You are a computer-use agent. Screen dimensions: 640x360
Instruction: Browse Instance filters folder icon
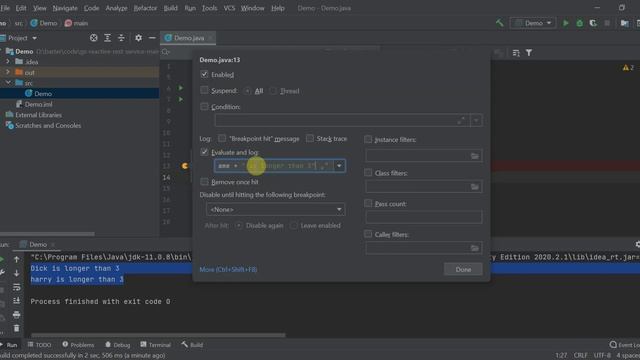[x=474, y=156]
